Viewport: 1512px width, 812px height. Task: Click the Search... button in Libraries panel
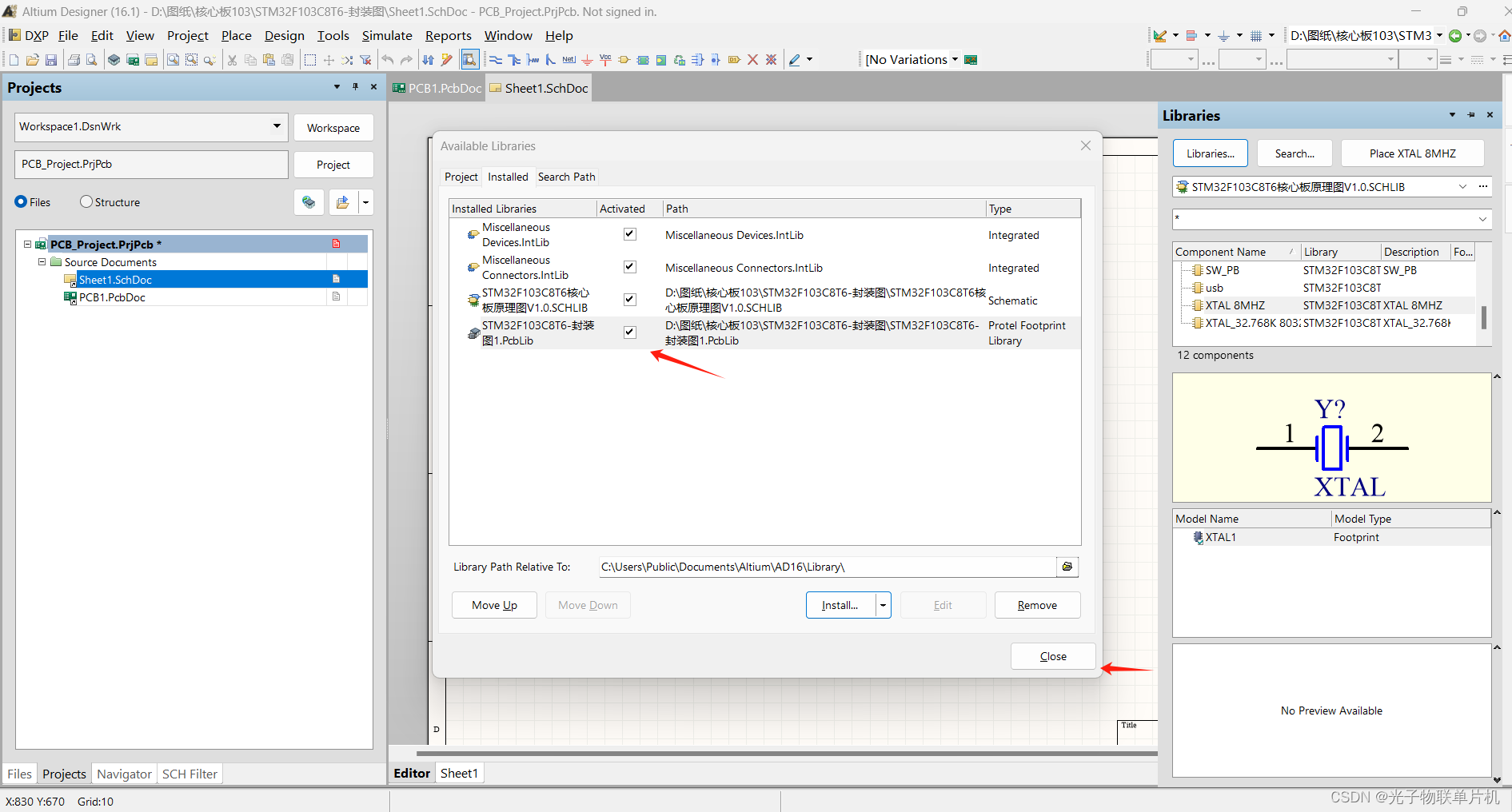tap(1295, 153)
